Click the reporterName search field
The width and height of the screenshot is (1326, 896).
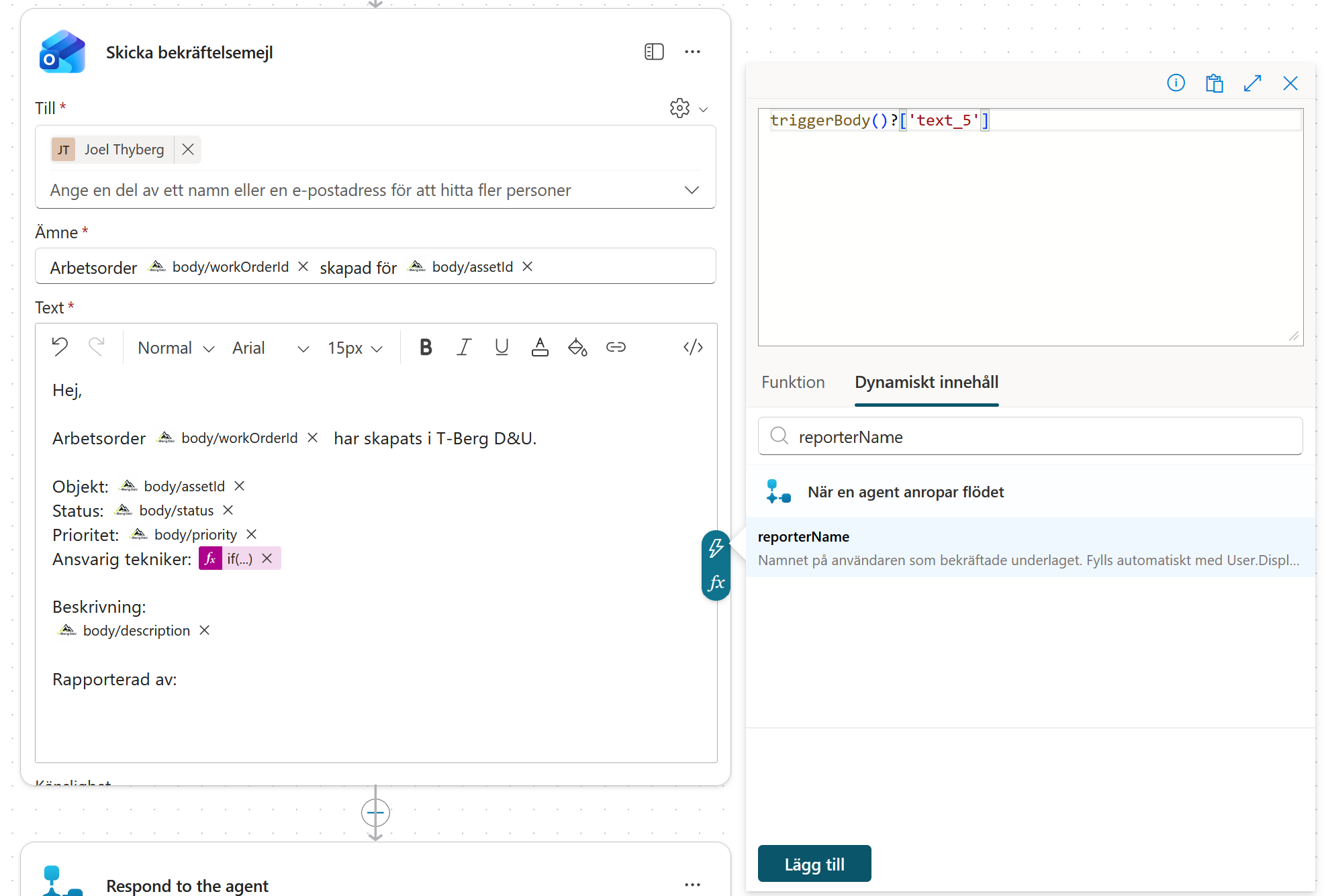point(1031,436)
